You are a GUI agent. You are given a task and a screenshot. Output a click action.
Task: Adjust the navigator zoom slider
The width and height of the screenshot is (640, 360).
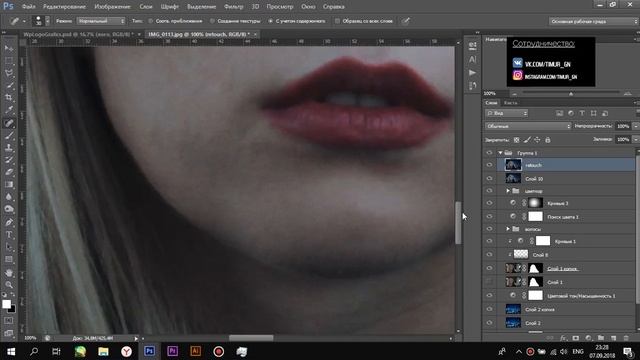tap(571, 93)
